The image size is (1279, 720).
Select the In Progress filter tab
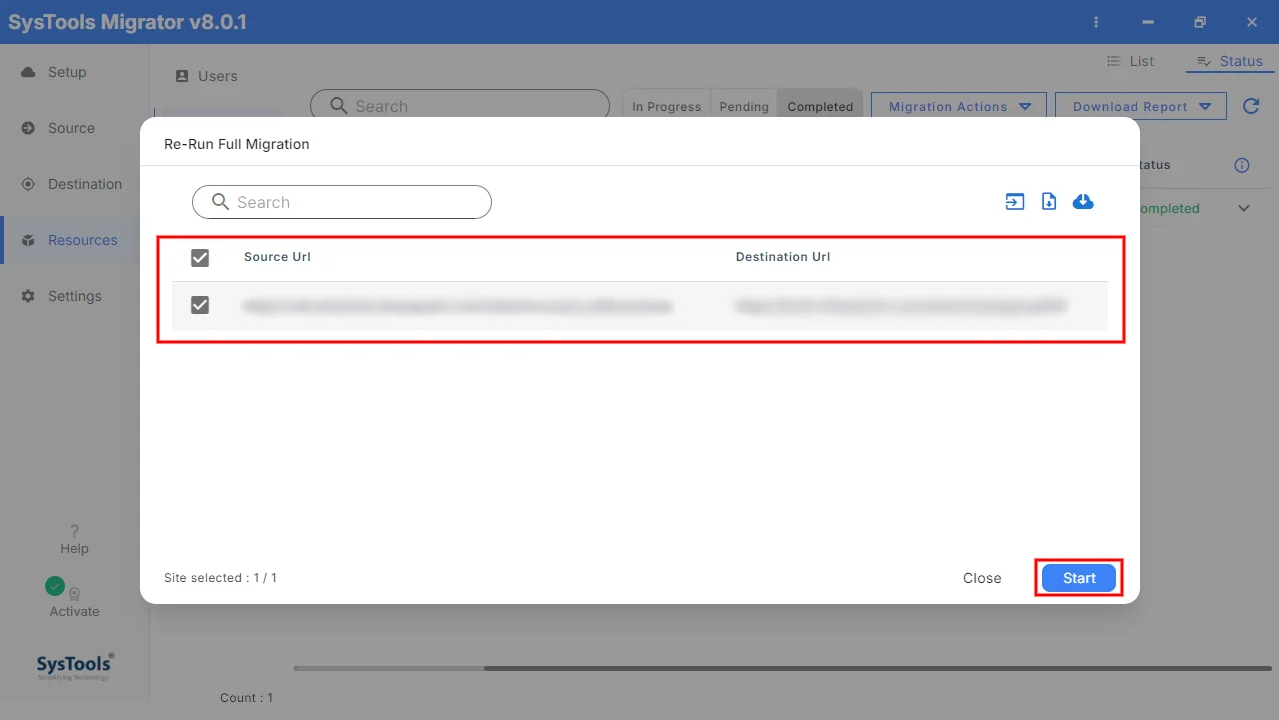(666, 106)
